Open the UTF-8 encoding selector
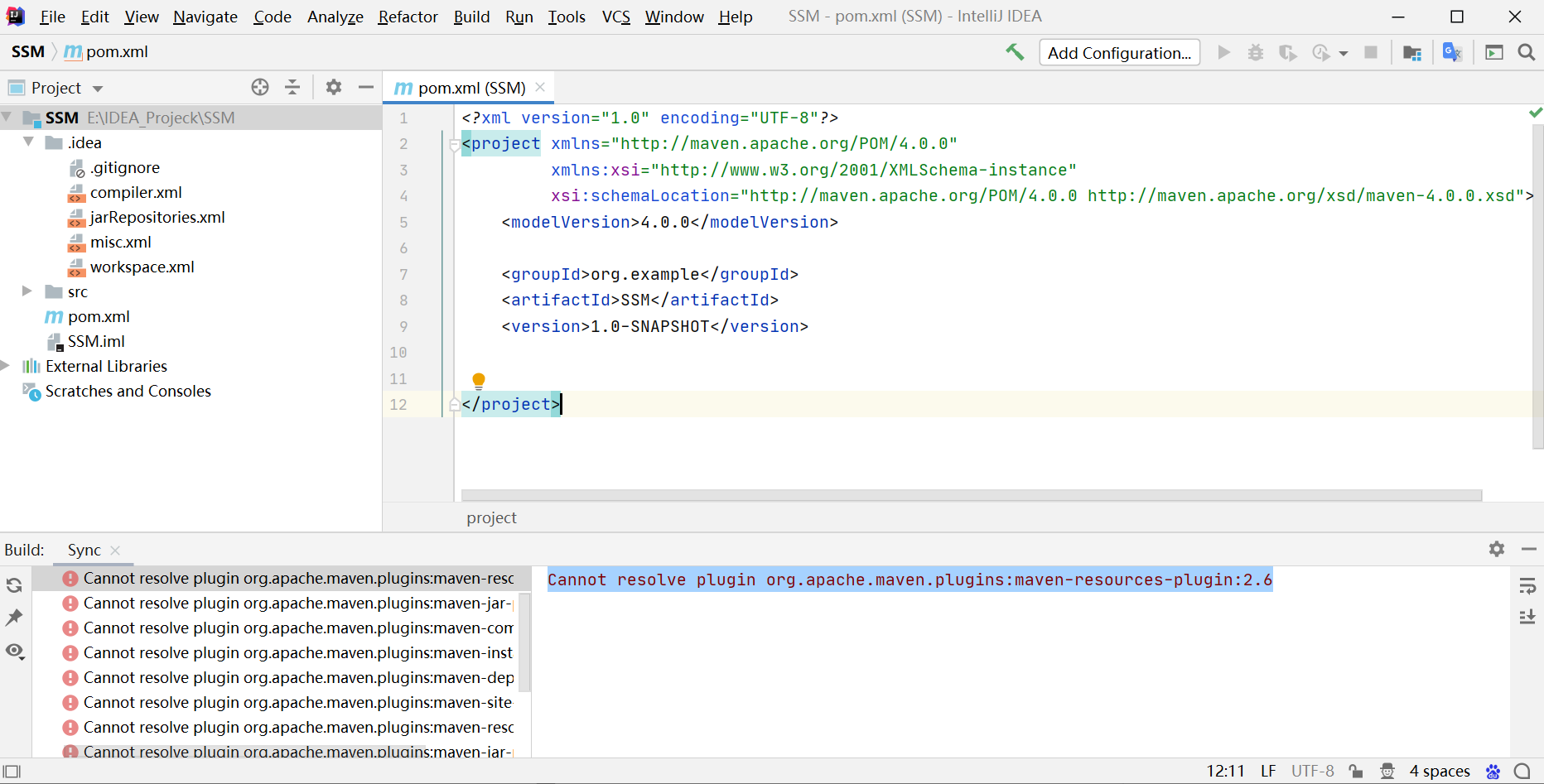The width and height of the screenshot is (1544, 784). (1312, 771)
